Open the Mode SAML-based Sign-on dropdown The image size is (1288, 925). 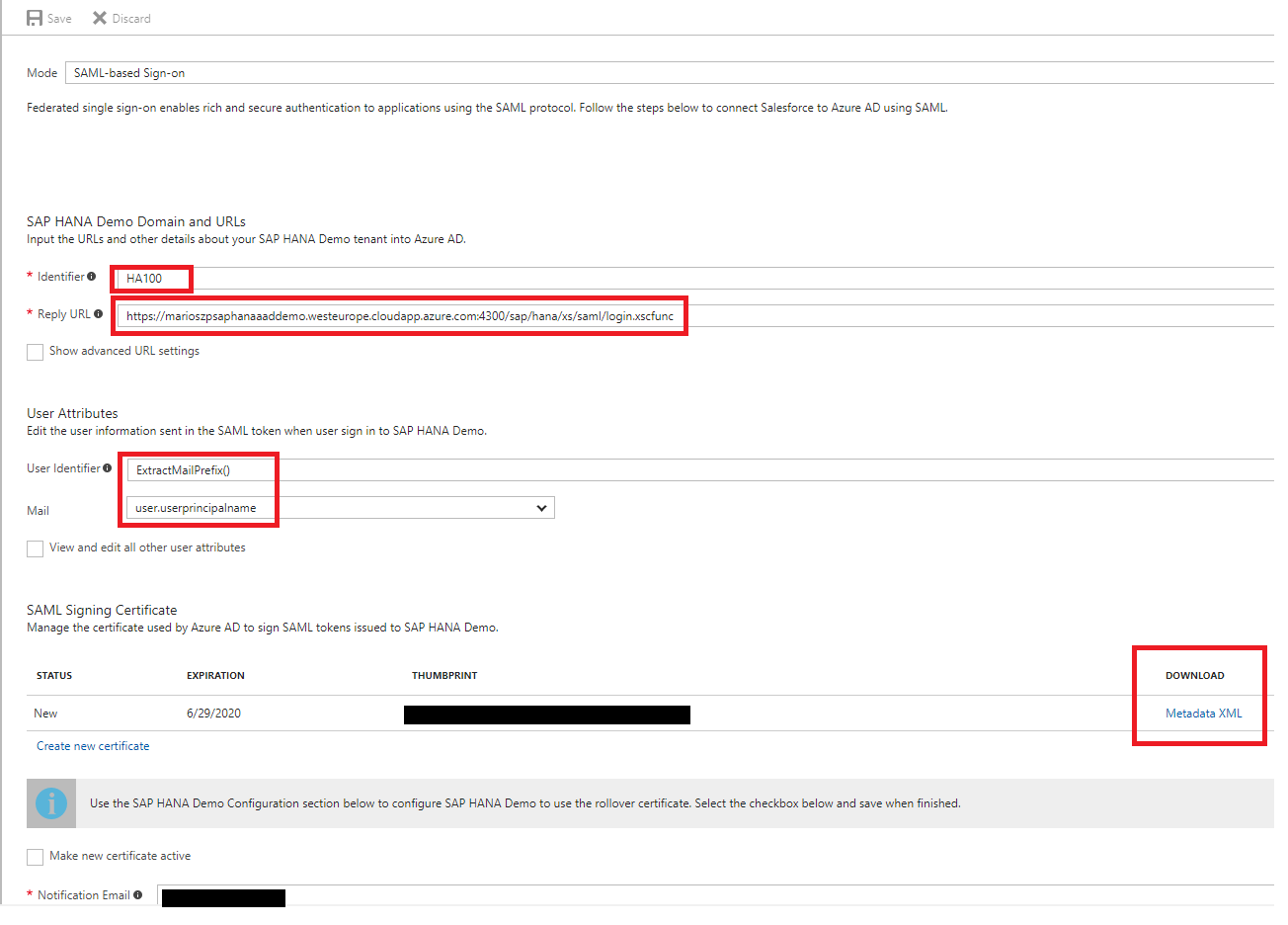tap(670, 73)
